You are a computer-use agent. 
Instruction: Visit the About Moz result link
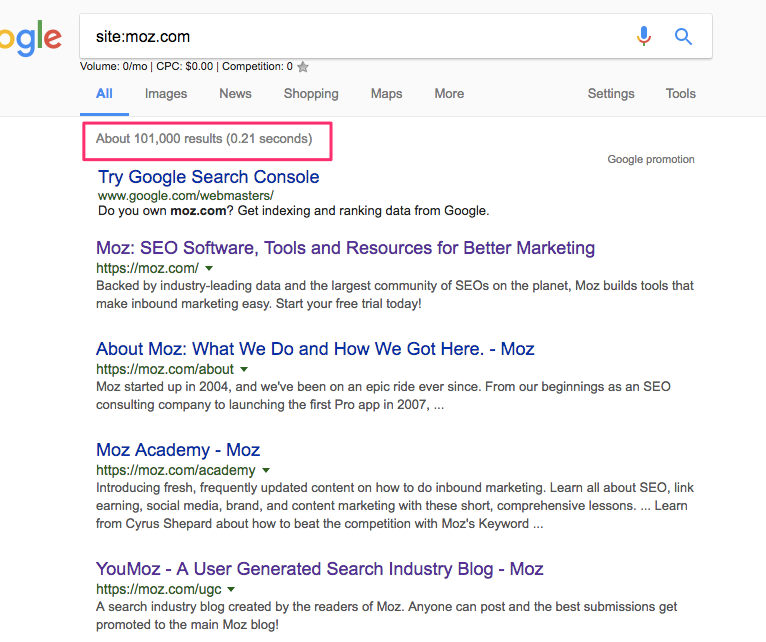315,349
